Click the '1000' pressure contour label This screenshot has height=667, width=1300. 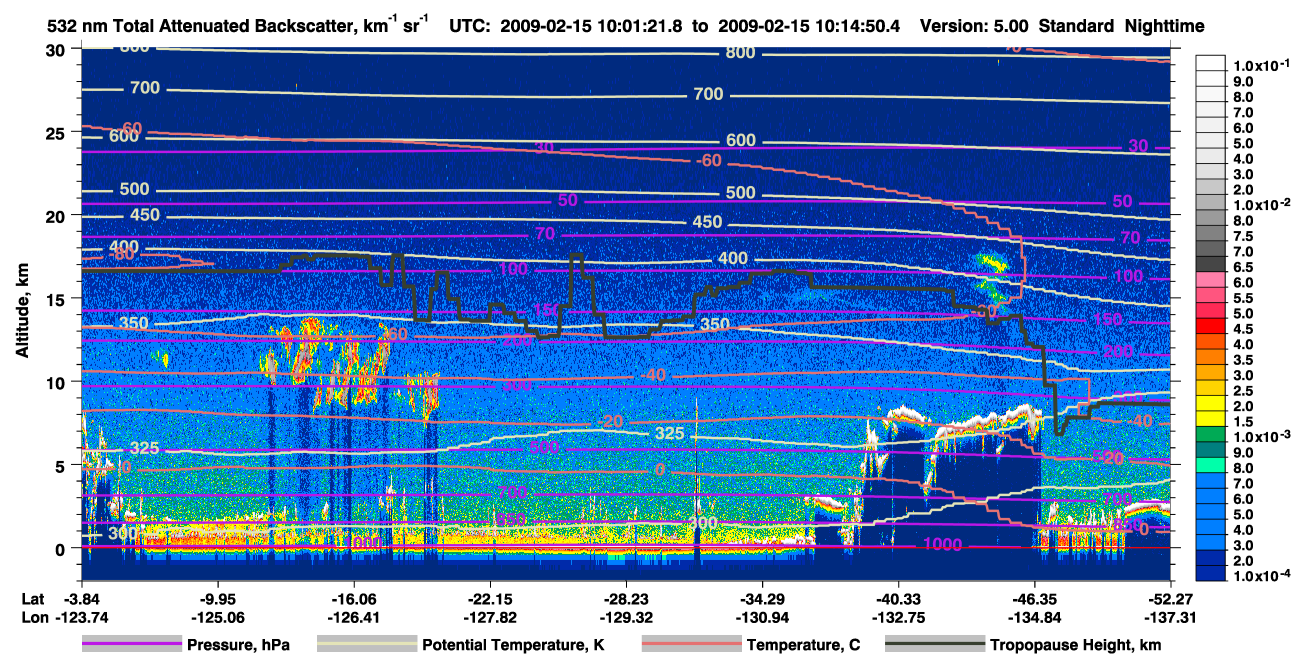click(940, 545)
